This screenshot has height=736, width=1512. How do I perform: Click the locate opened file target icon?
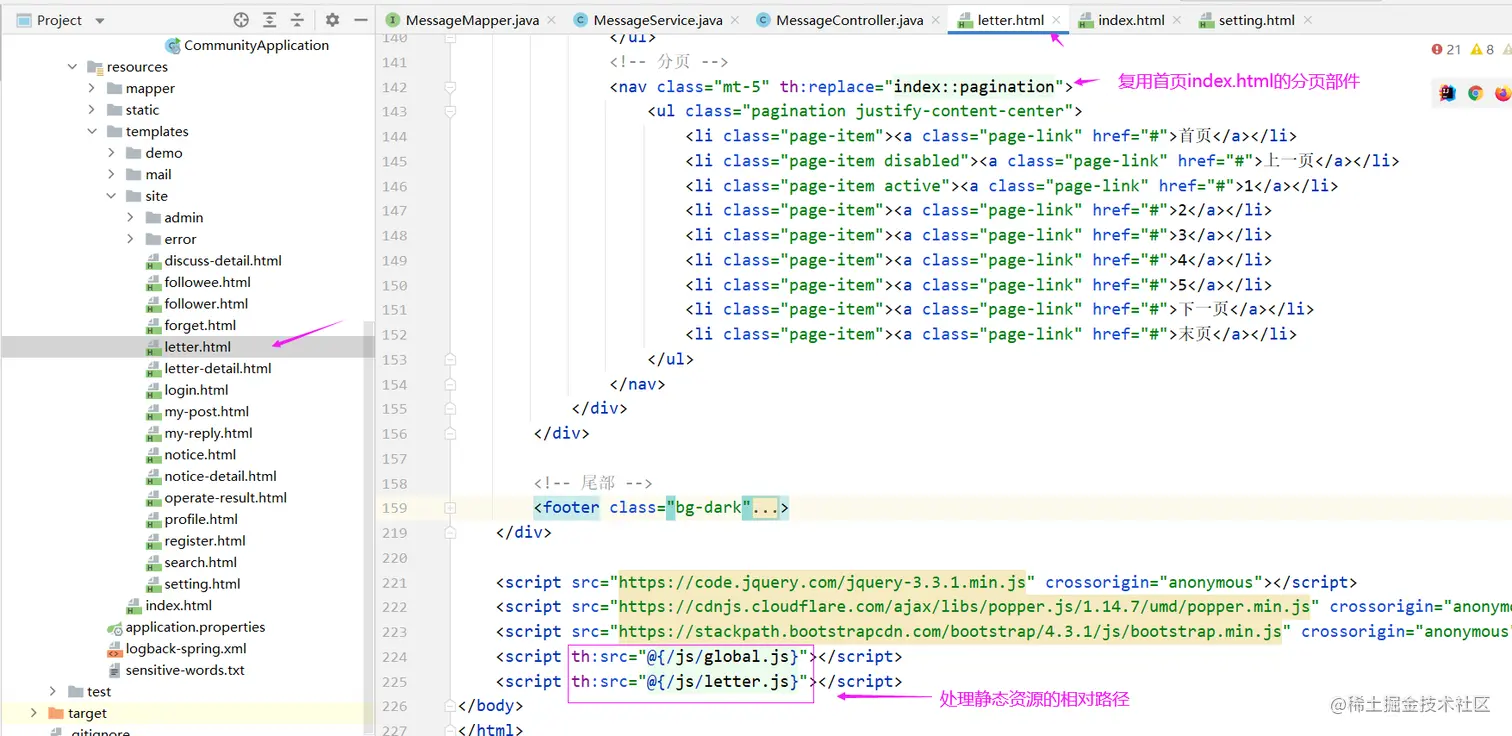(241, 20)
